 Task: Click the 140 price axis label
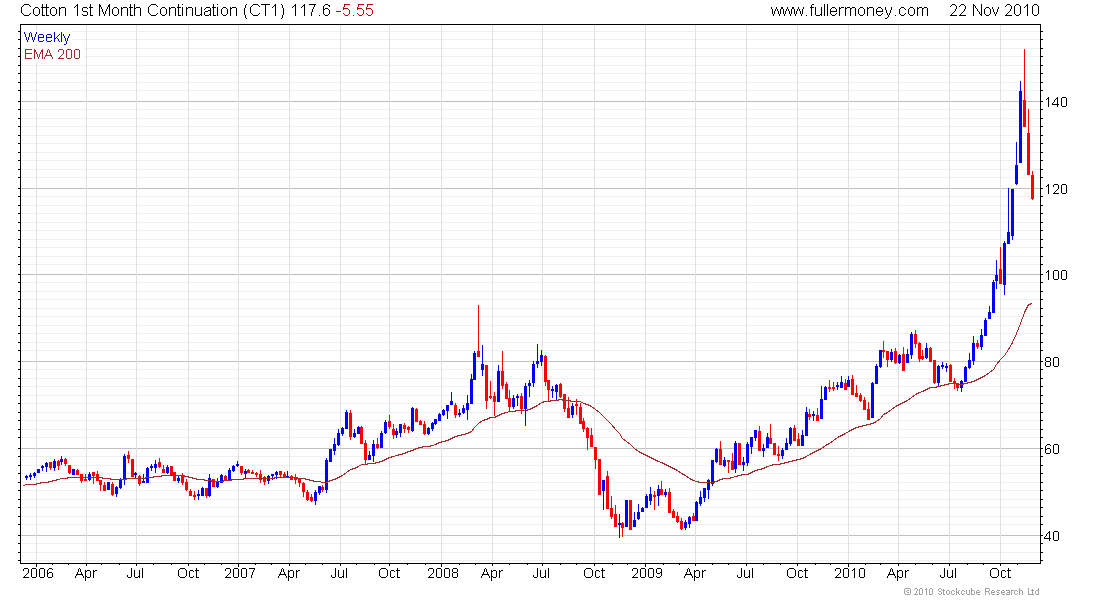[1057, 103]
